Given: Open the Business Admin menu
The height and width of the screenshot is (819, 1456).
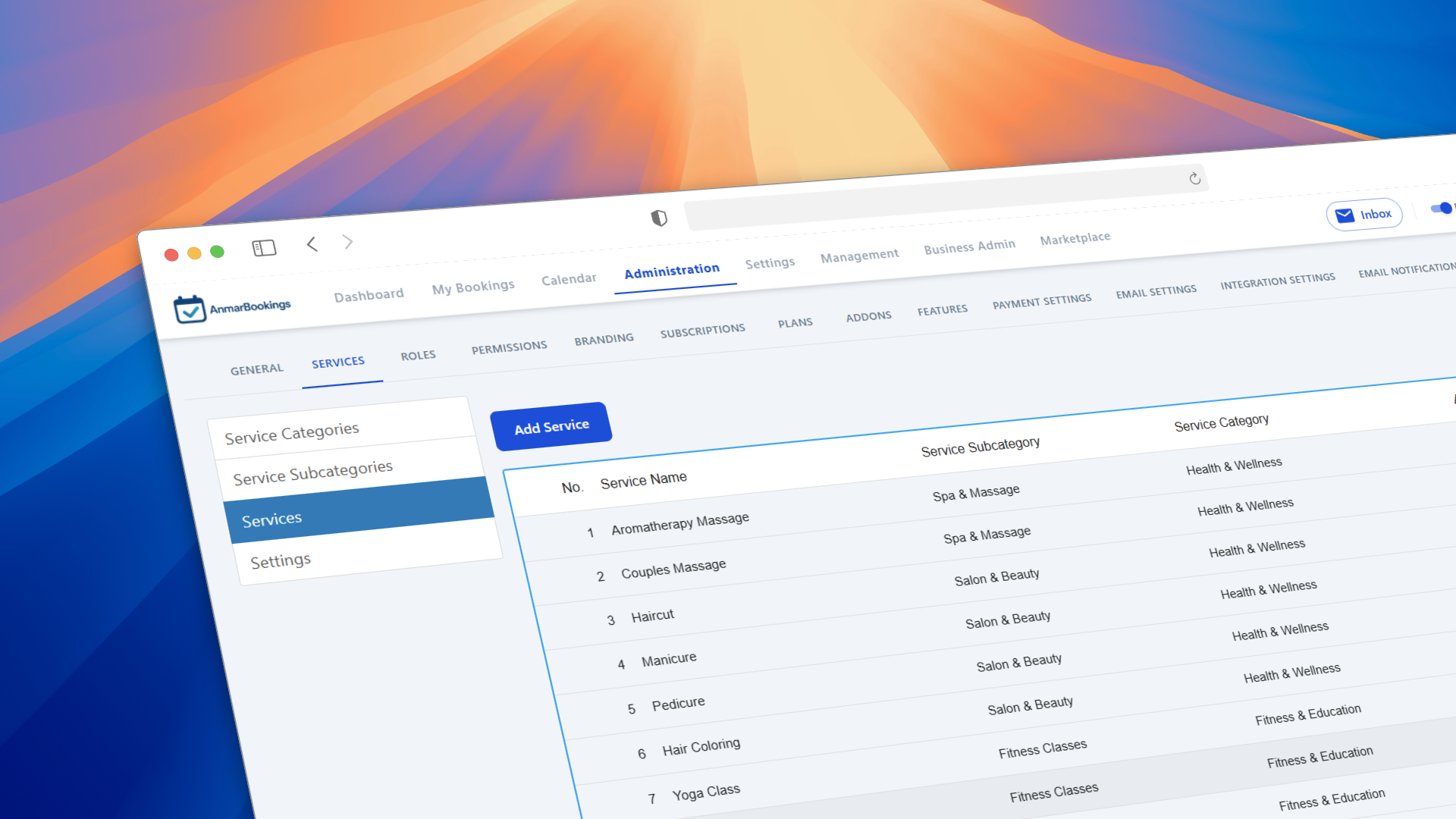Looking at the screenshot, I should [969, 246].
